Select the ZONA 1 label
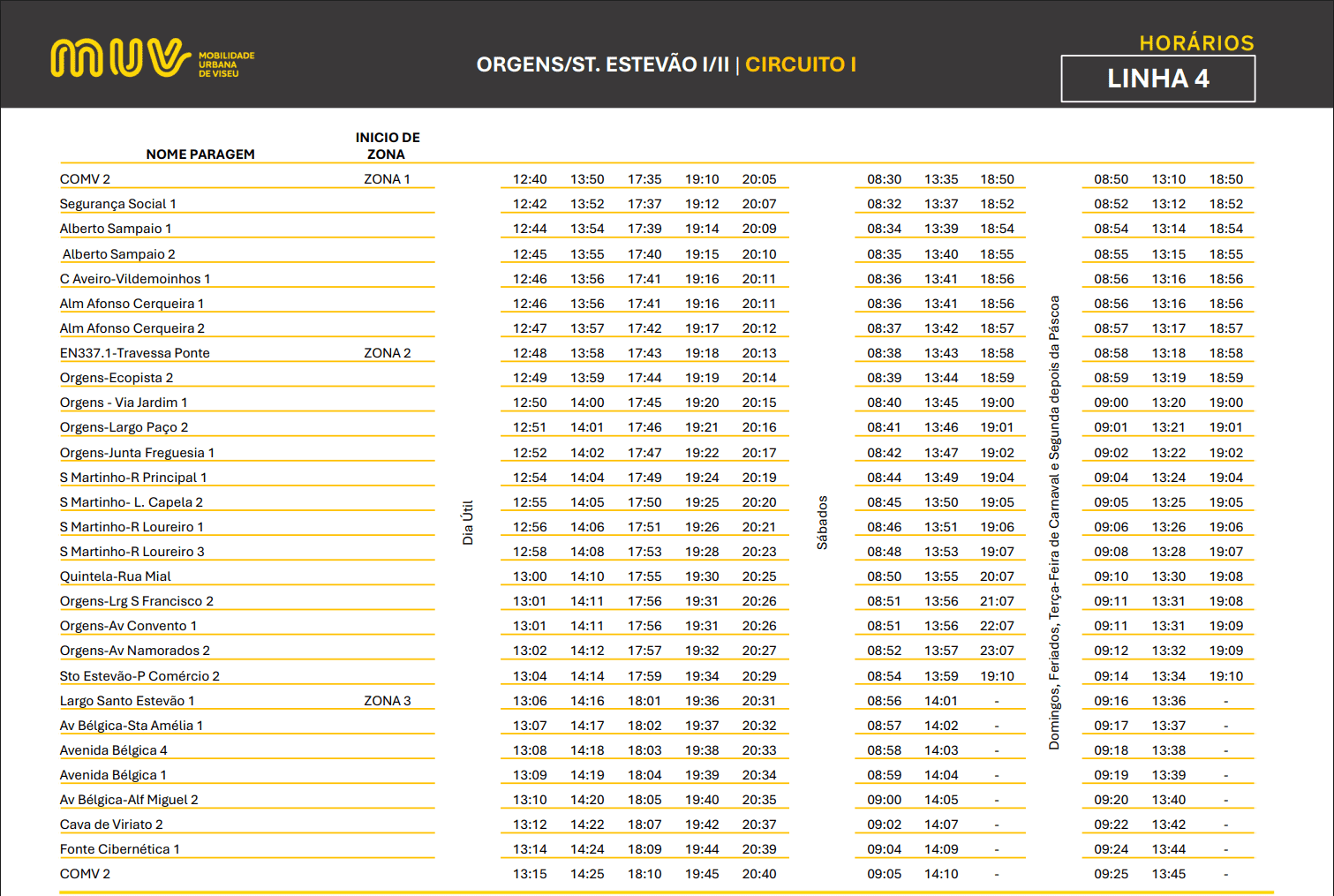This screenshot has width=1334, height=896. pyautogui.click(x=387, y=179)
